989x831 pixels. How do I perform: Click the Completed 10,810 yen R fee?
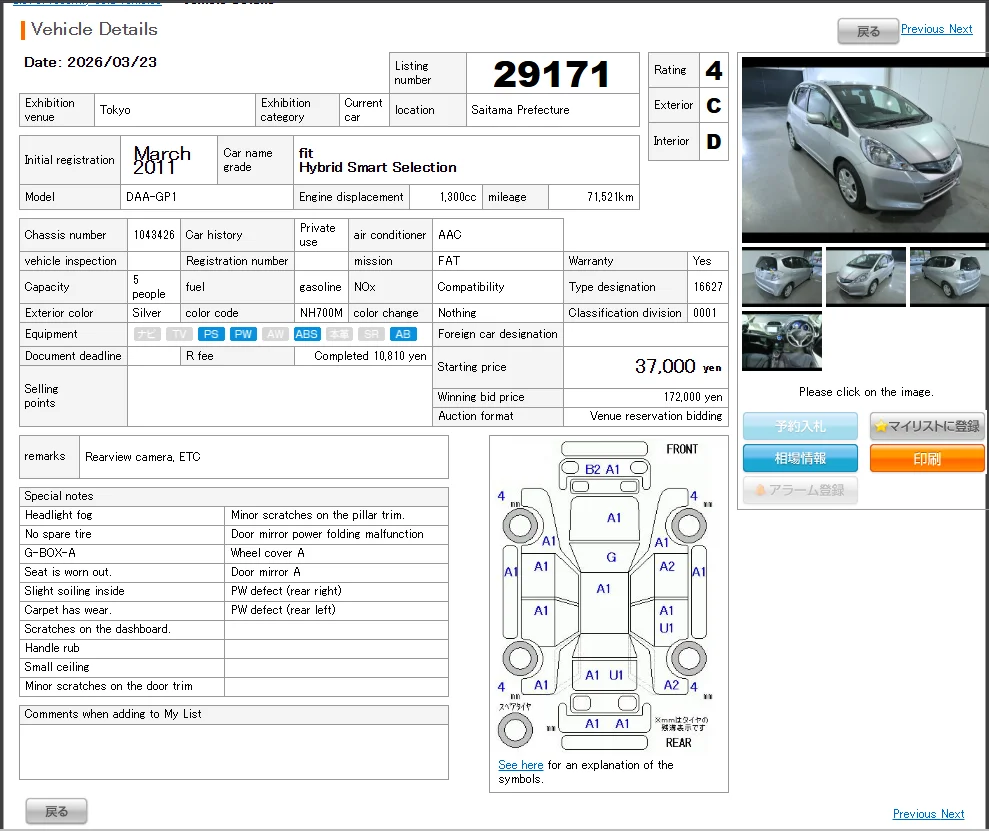(370, 356)
